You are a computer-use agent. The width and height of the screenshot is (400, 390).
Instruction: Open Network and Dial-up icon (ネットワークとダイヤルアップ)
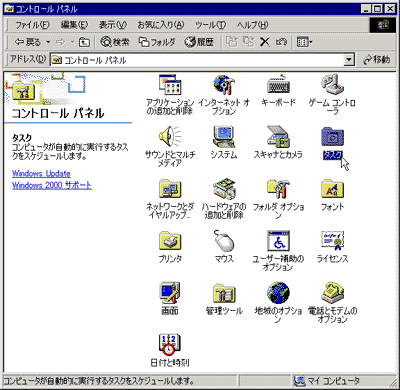(x=170, y=189)
